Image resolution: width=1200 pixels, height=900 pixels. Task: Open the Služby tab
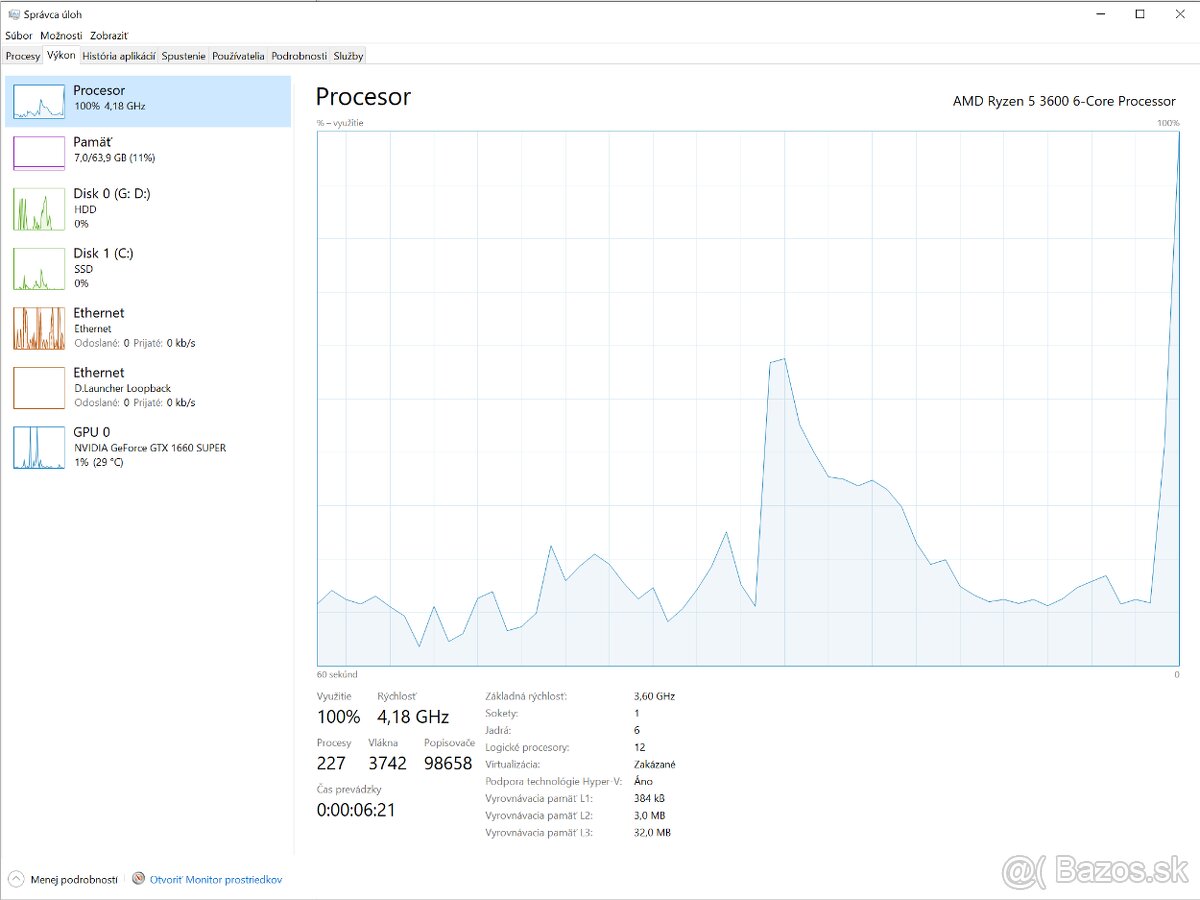[x=349, y=56]
